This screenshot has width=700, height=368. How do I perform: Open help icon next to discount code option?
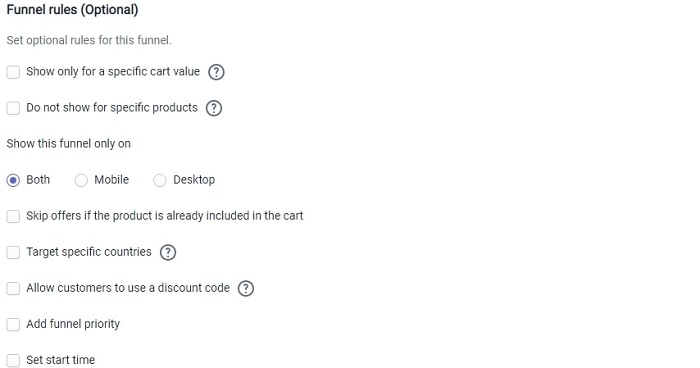(x=246, y=289)
